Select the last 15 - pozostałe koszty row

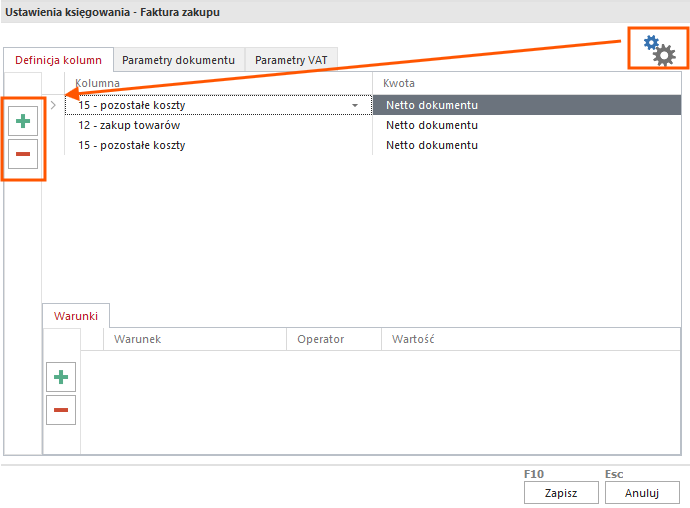click(131, 145)
